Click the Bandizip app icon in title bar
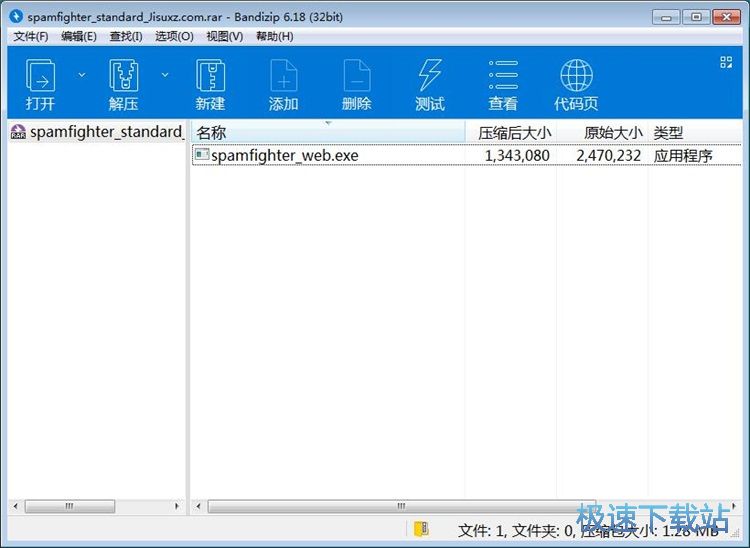The height and width of the screenshot is (548, 750). [16, 16]
